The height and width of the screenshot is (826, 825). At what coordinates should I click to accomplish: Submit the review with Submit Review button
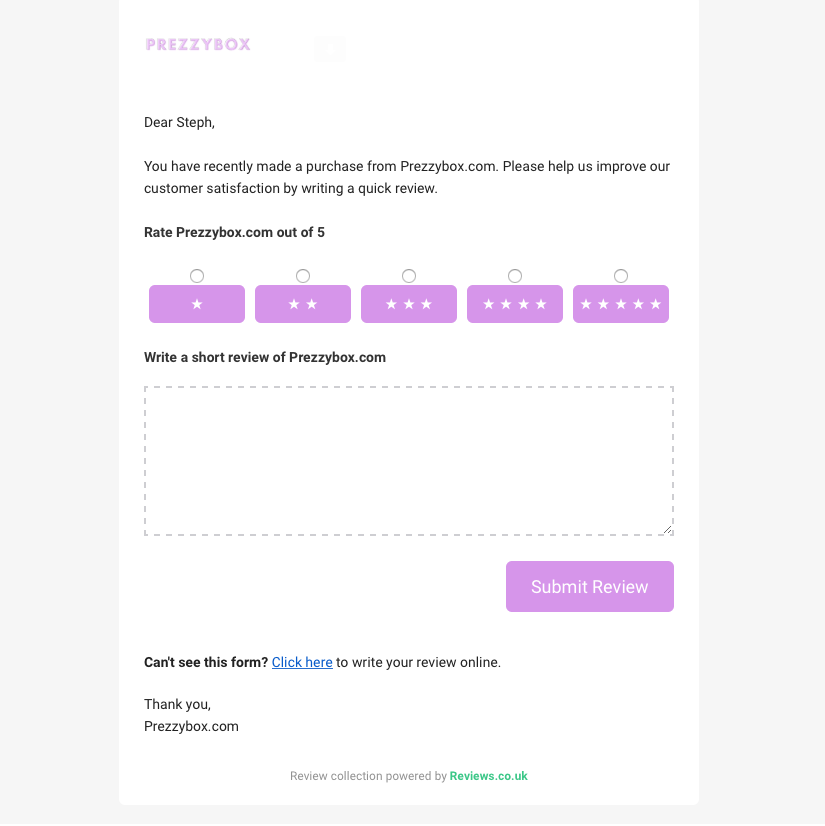(x=590, y=587)
